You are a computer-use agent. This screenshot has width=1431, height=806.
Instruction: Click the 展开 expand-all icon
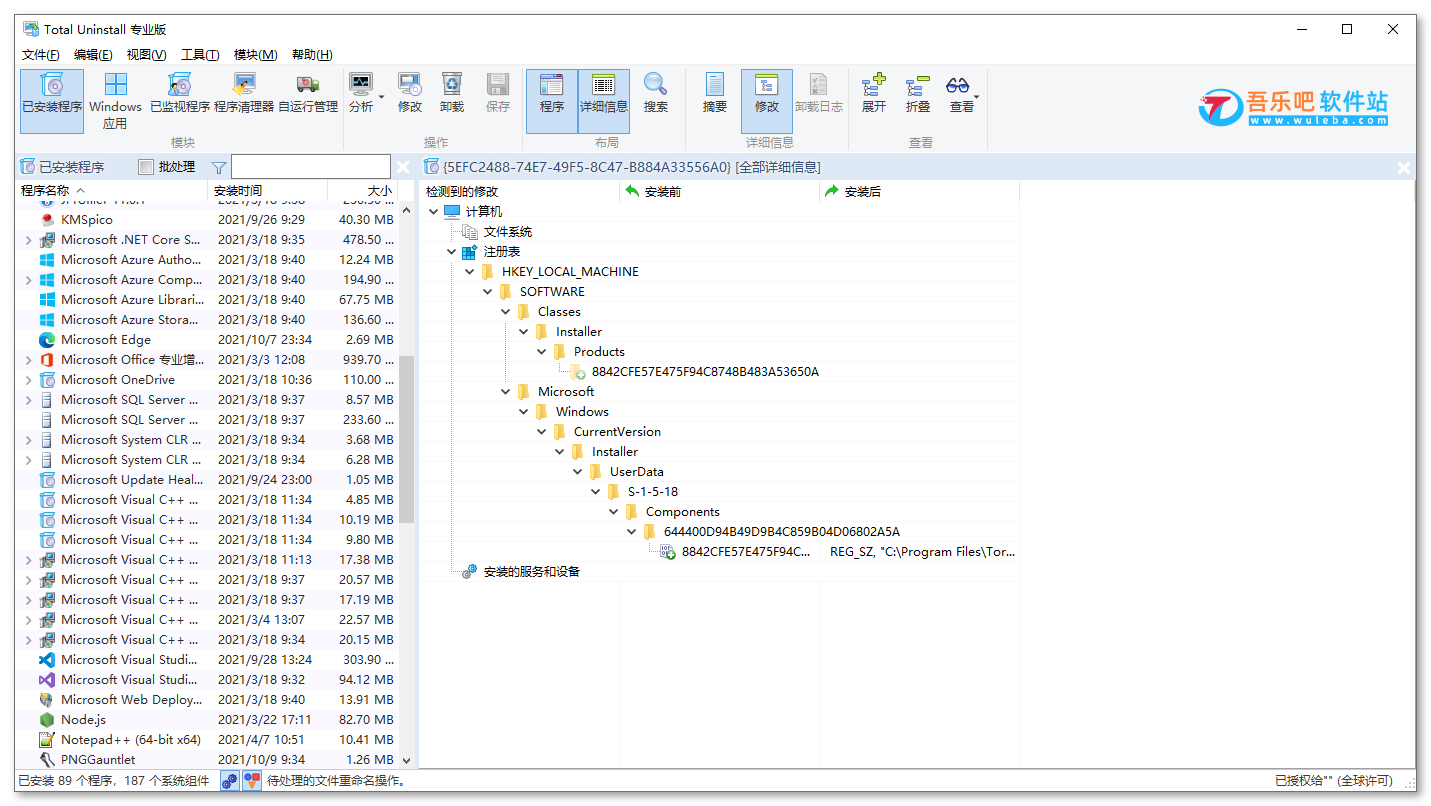tap(874, 92)
